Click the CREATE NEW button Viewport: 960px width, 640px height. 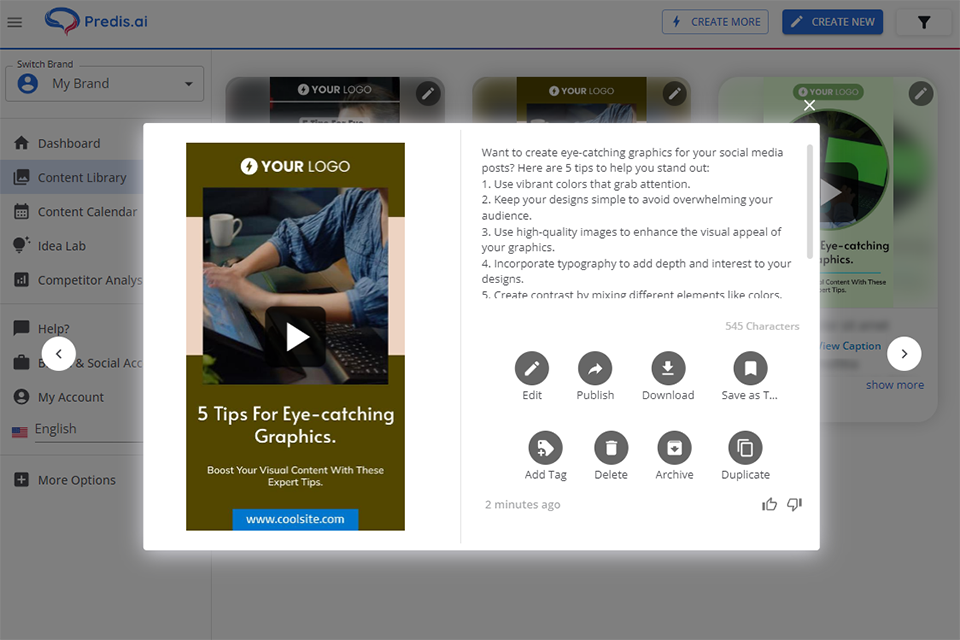point(833,22)
